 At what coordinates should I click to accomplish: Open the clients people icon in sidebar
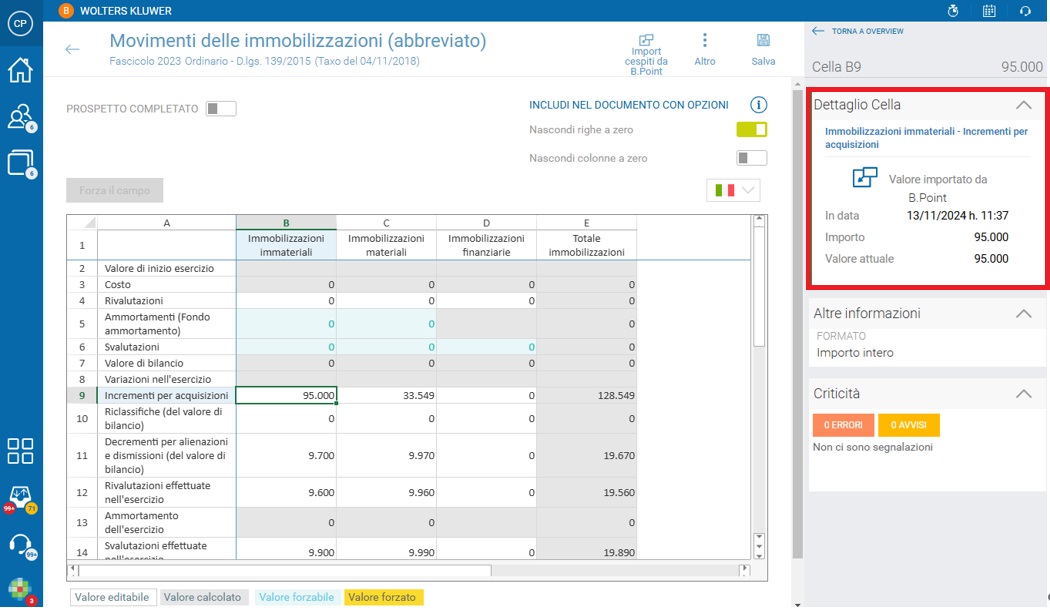(x=21, y=117)
